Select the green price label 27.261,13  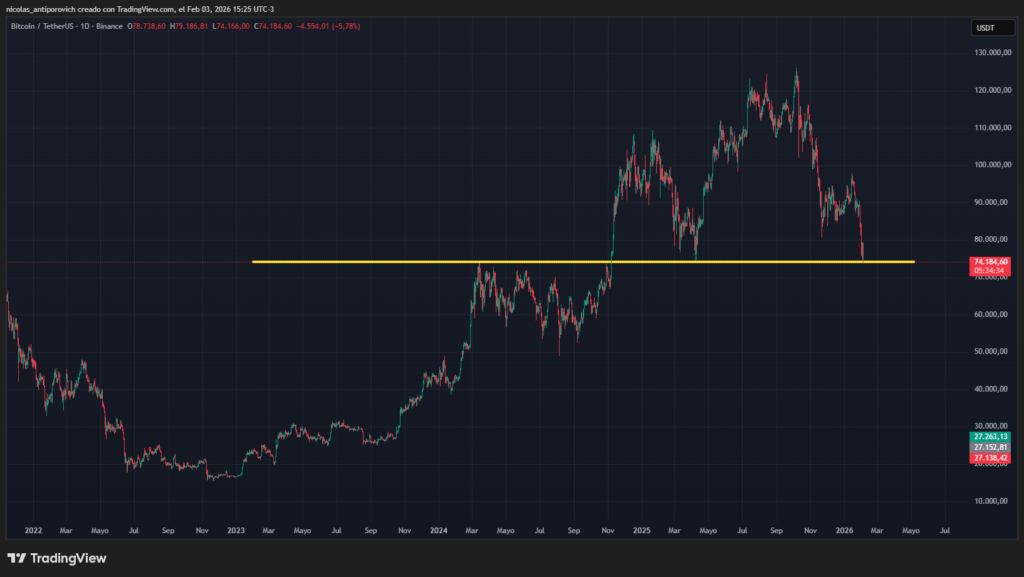[x=992, y=437]
